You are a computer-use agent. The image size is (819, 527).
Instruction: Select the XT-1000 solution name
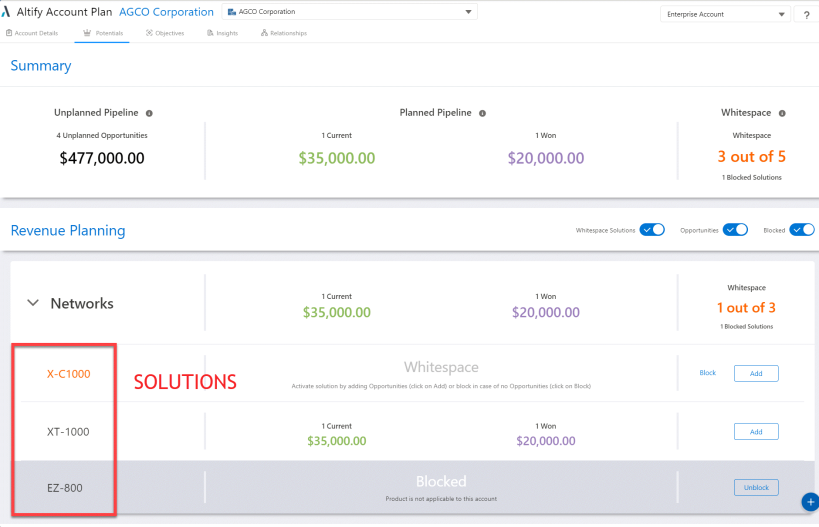68,432
